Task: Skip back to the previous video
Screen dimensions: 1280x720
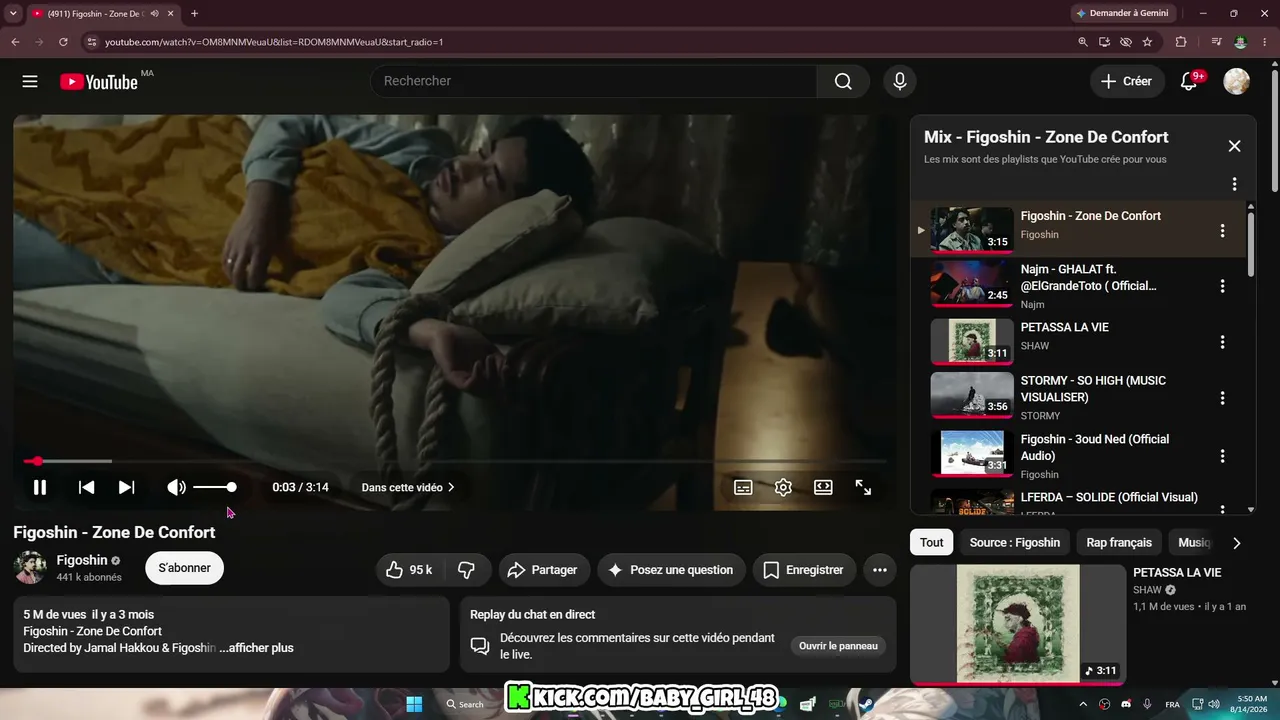Action: (87, 487)
